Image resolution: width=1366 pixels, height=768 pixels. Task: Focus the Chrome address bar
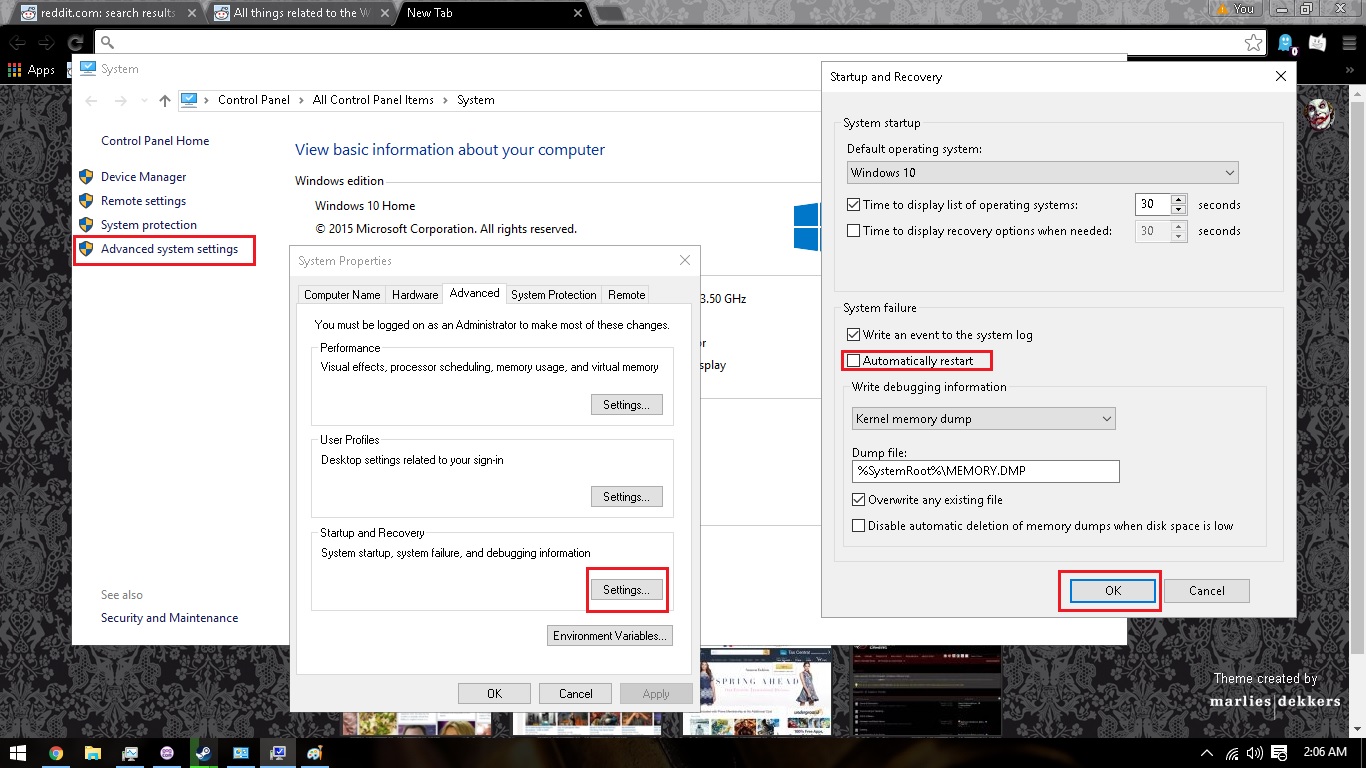point(680,42)
